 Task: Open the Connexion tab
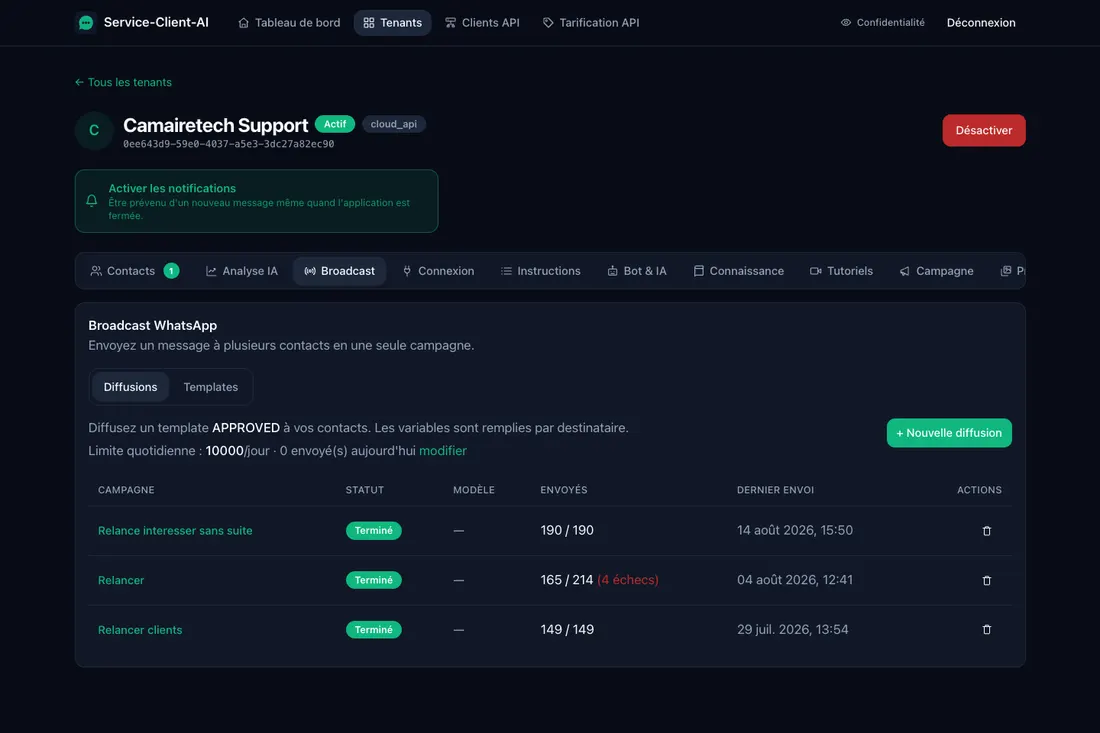(438, 271)
